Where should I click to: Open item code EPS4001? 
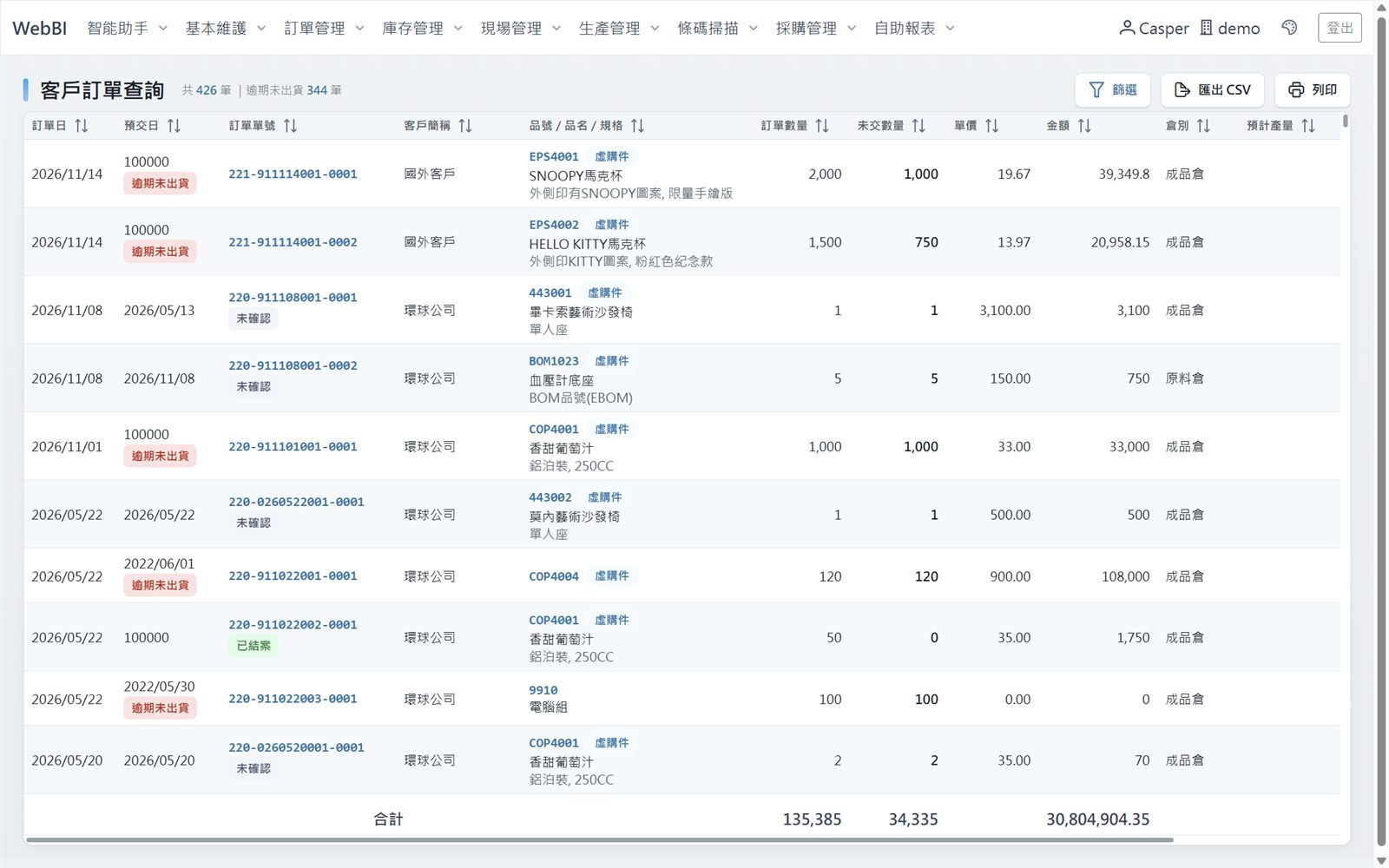554,156
